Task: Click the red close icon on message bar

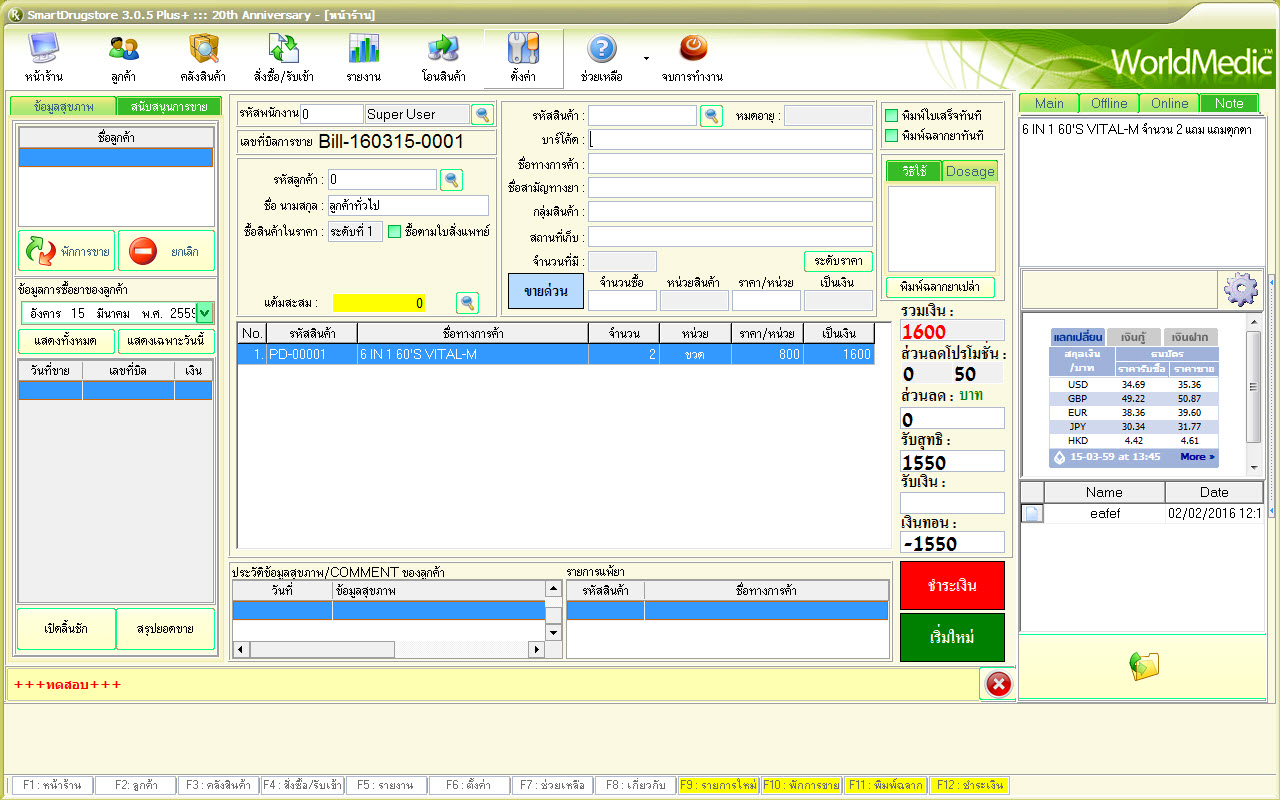Action: tap(998, 684)
